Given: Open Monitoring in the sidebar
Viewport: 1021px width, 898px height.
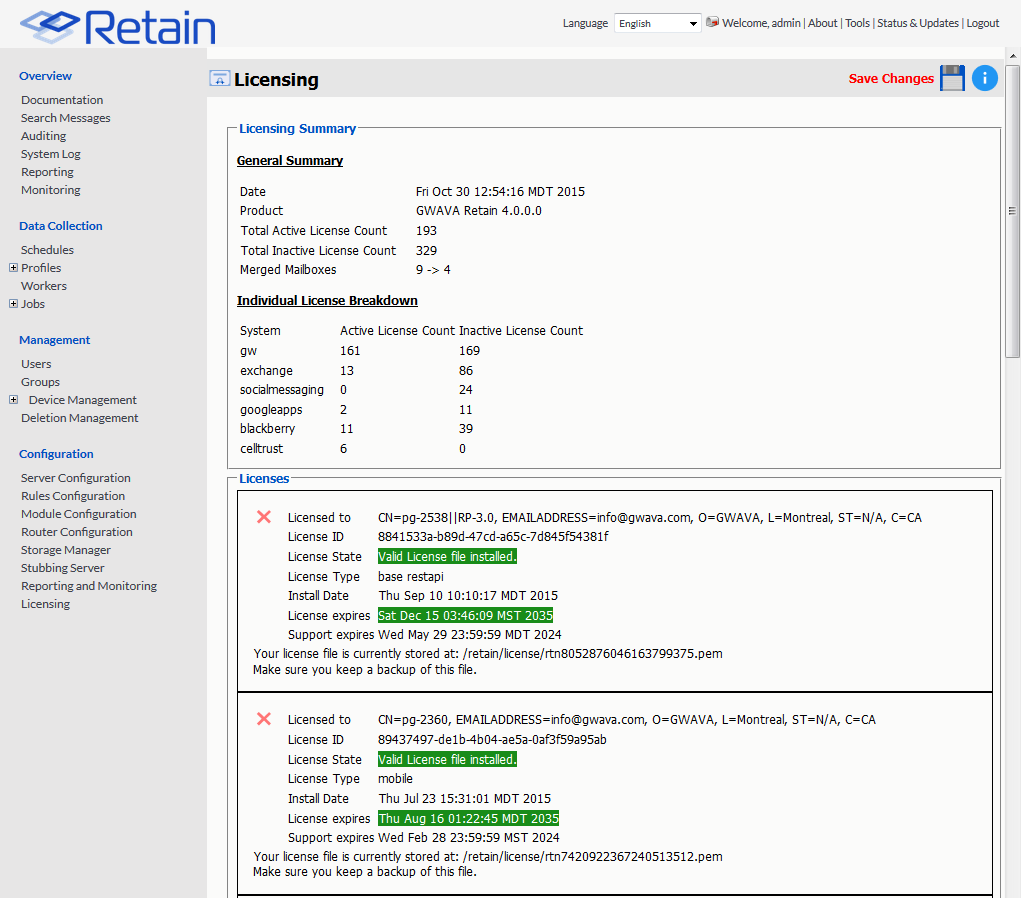Looking at the screenshot, I should 50,190.
